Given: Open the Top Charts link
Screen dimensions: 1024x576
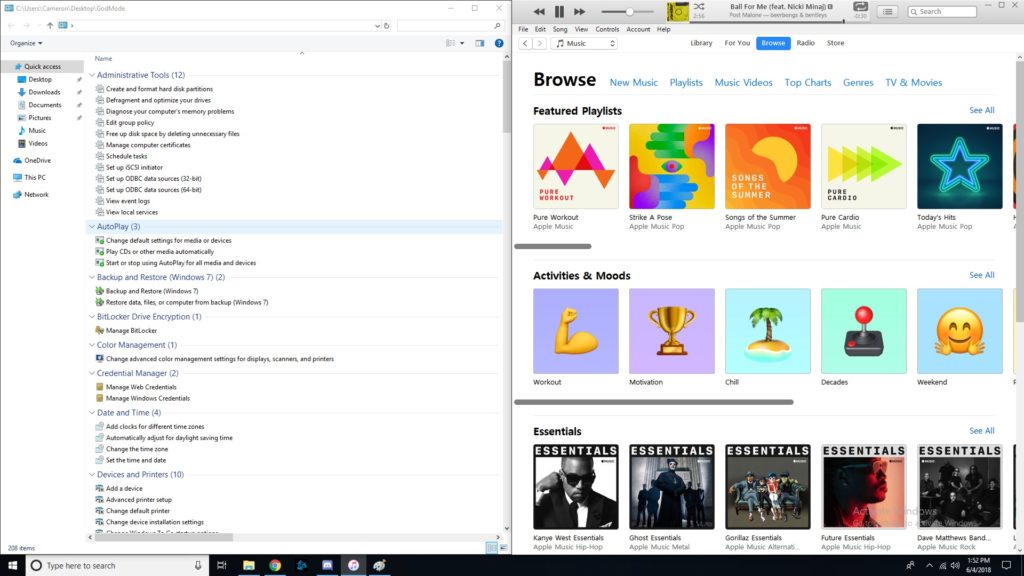Looking at the screenshot, I should point(807,82).
